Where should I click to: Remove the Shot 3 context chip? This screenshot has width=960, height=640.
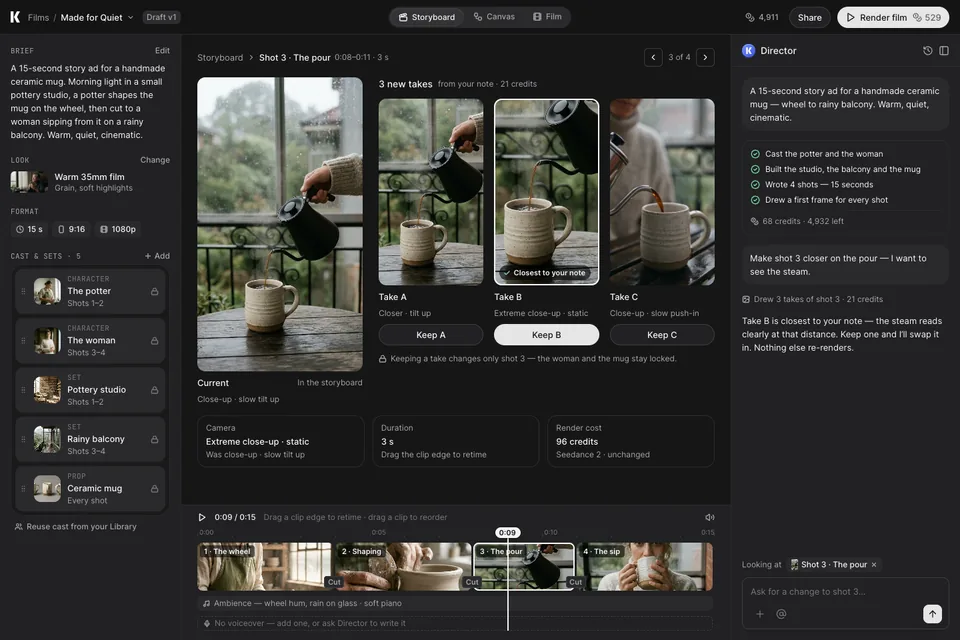click(874, 565)
